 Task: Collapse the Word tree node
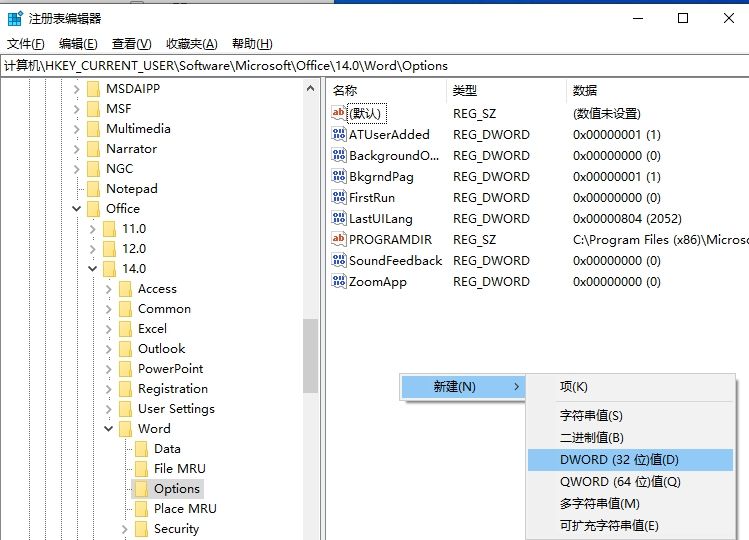pyautogui.click(x=108, y=429)
